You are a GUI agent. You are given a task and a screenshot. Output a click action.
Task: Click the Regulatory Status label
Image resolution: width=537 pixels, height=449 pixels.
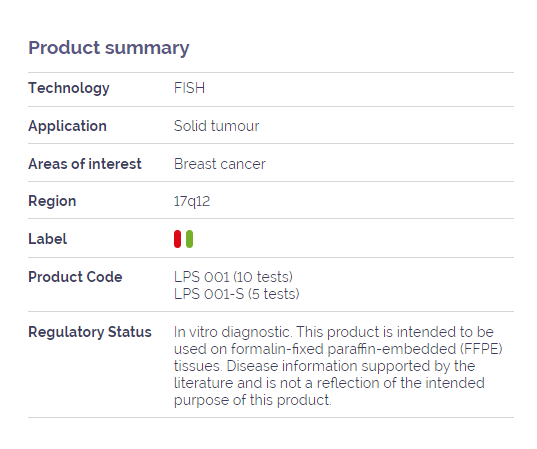coord(90,332)
